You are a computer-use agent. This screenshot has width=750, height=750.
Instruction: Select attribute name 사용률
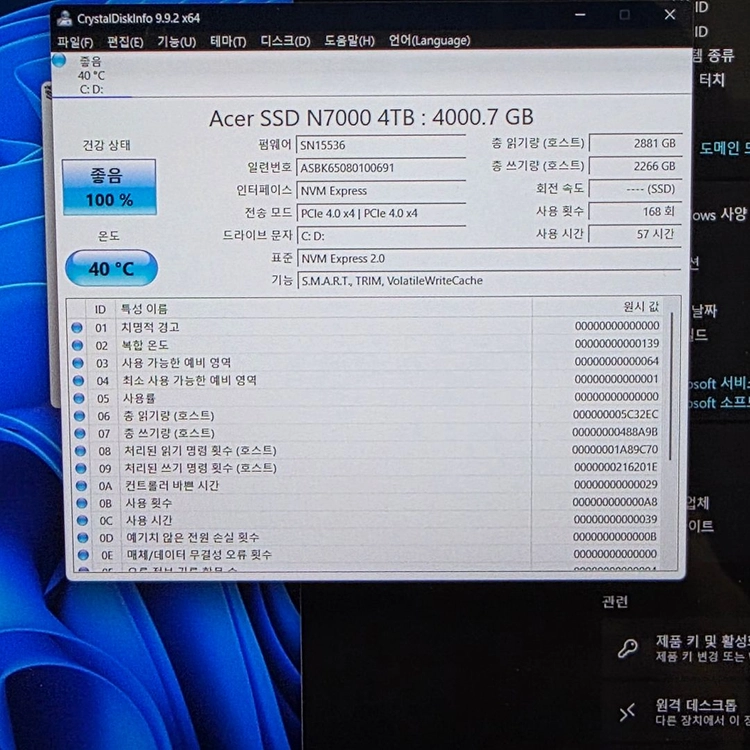pyautogui.click(x=139, y=398)
